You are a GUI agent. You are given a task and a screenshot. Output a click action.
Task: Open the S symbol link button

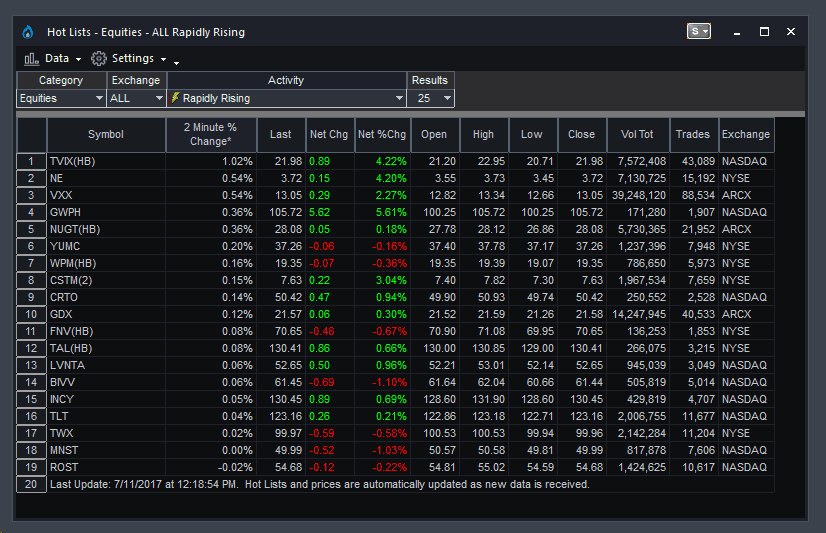tap(699, 32)
